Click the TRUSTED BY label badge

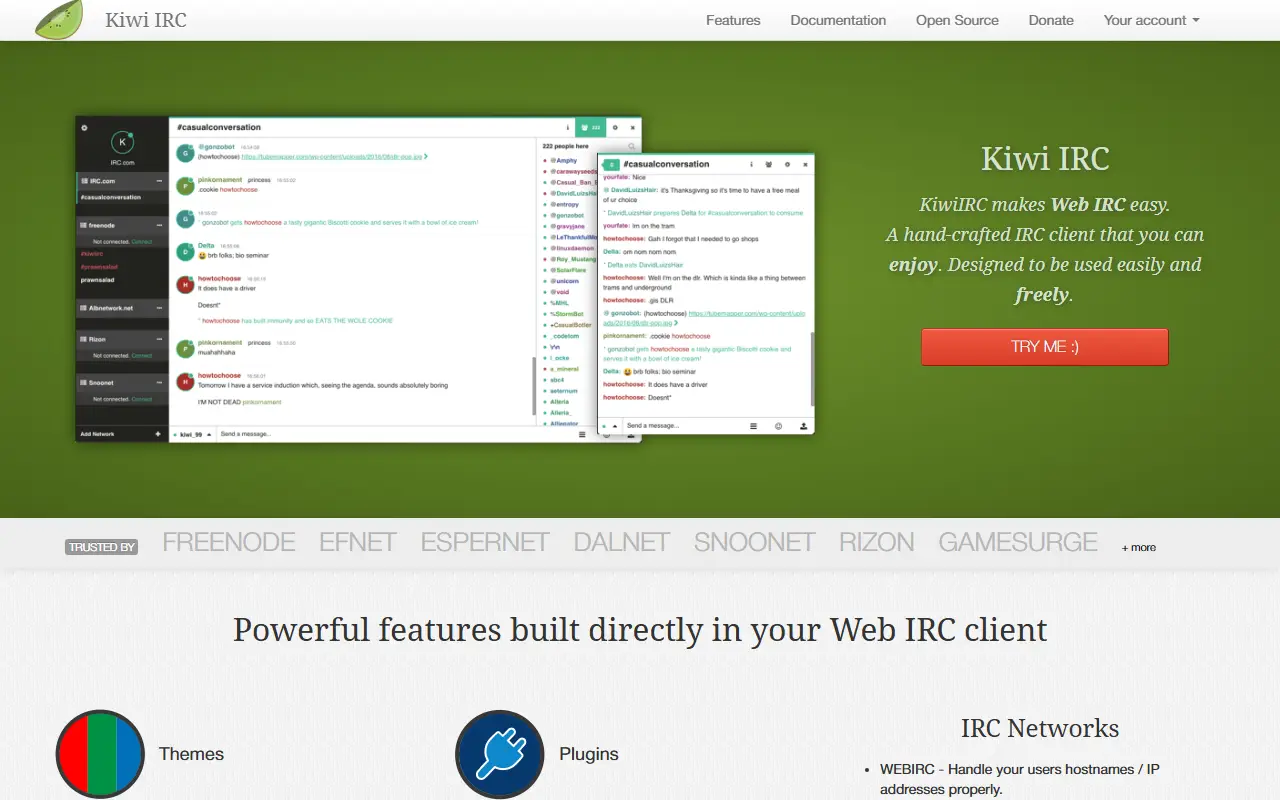coord(102,547)
